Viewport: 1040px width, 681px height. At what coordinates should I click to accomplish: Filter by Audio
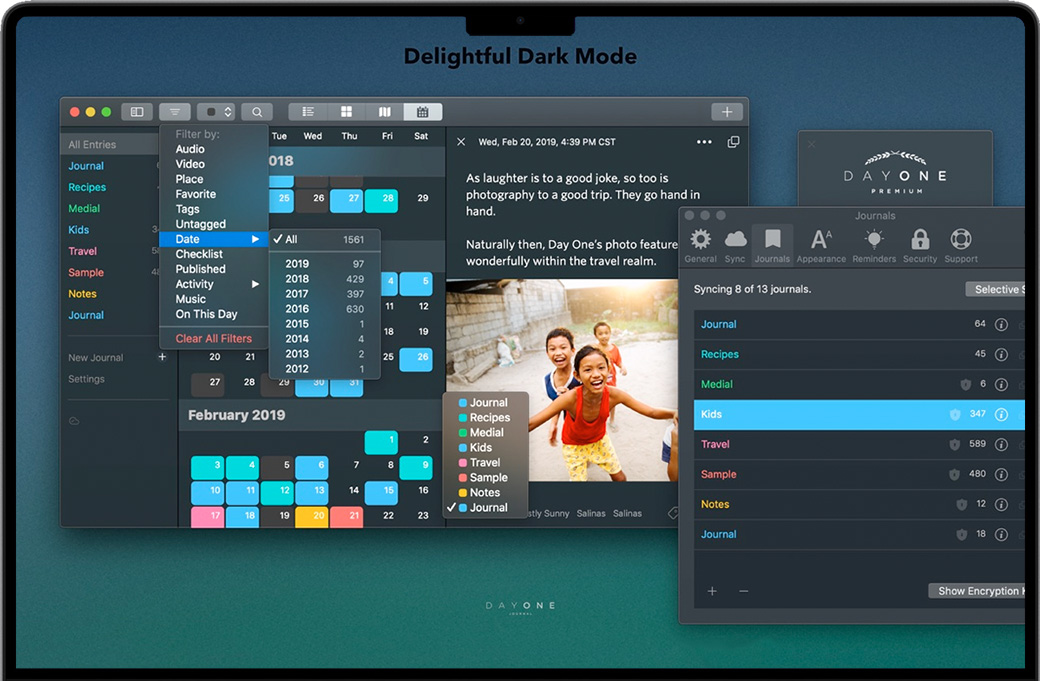pyautogui.click(x=190, y=149)
